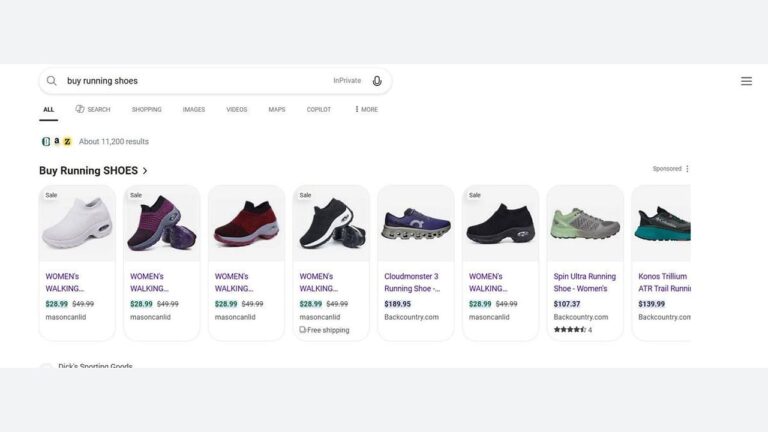Open the teal Konos Trillium shoe image
The image size is (768, 432).
[662, 223]
